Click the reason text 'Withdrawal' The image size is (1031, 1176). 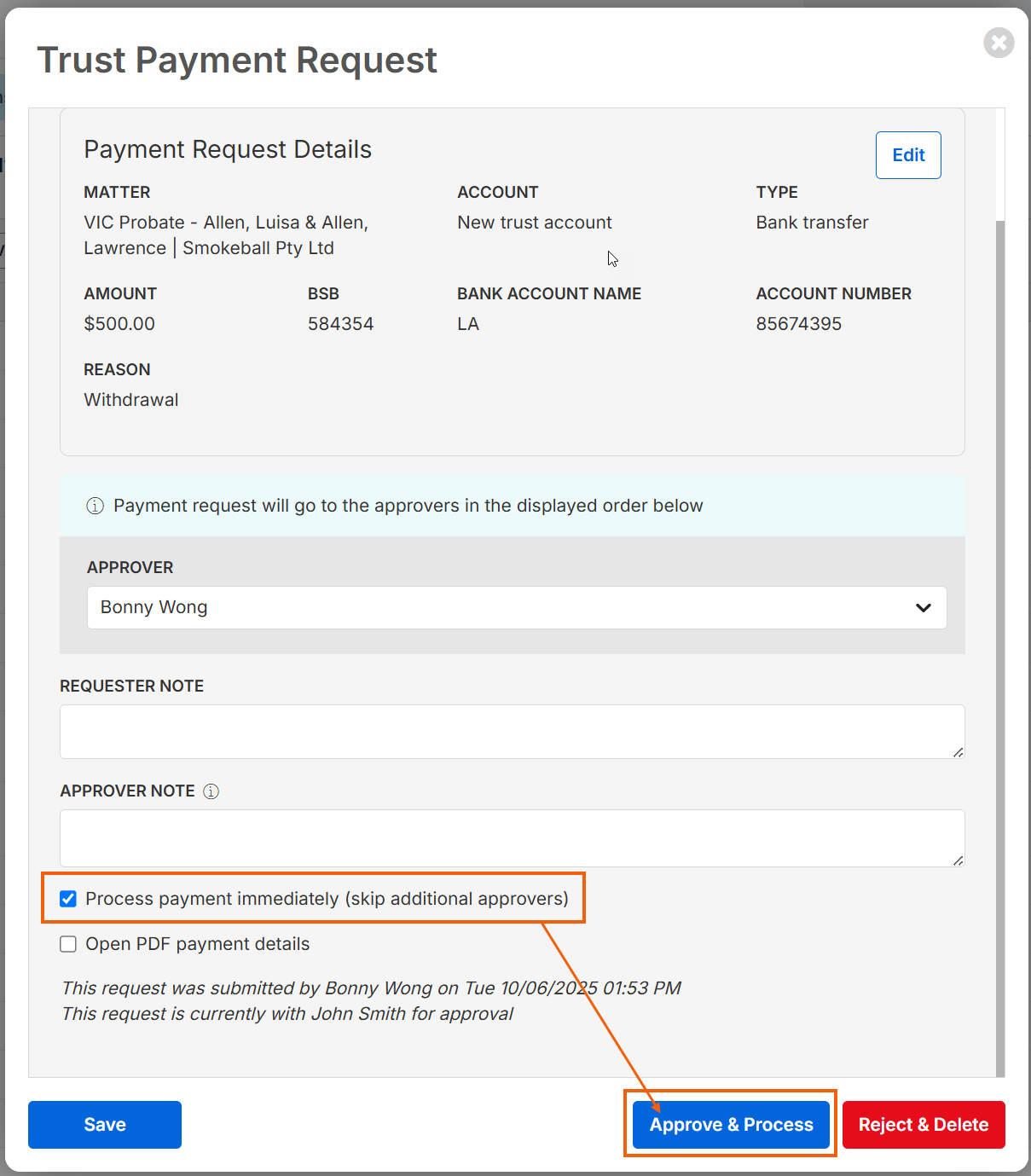click(x=131, y=400)
